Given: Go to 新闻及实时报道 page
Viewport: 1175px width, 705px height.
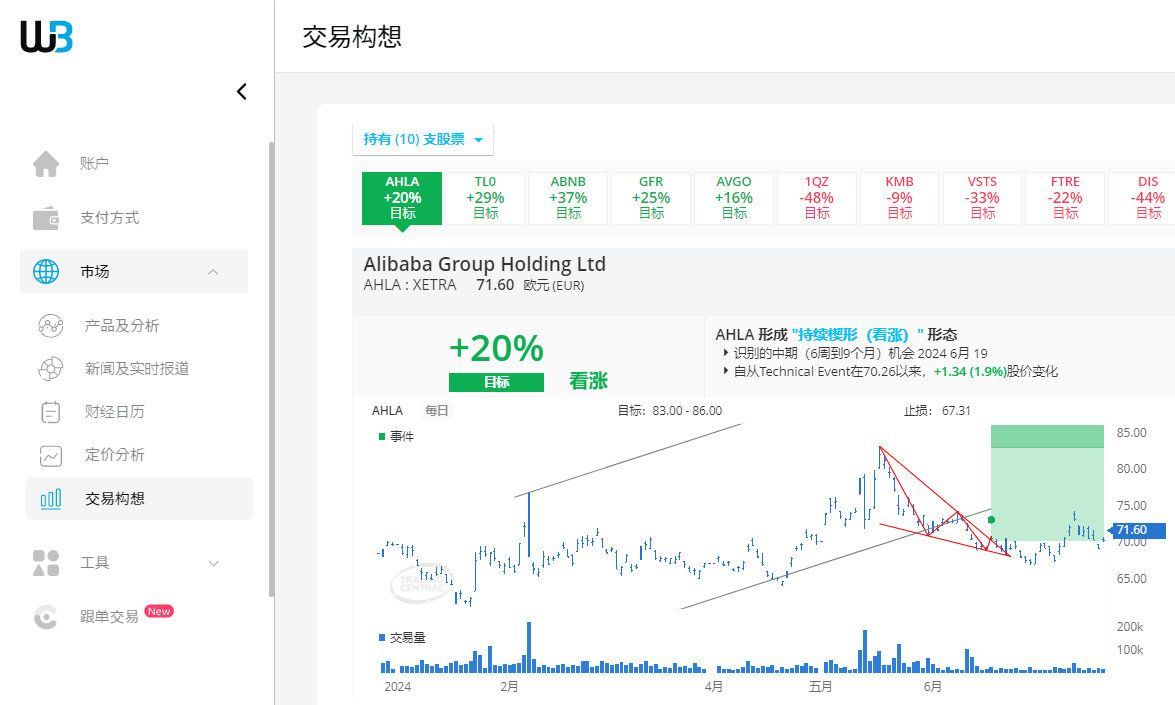Looking at the screenshot, I should point(137,369).
